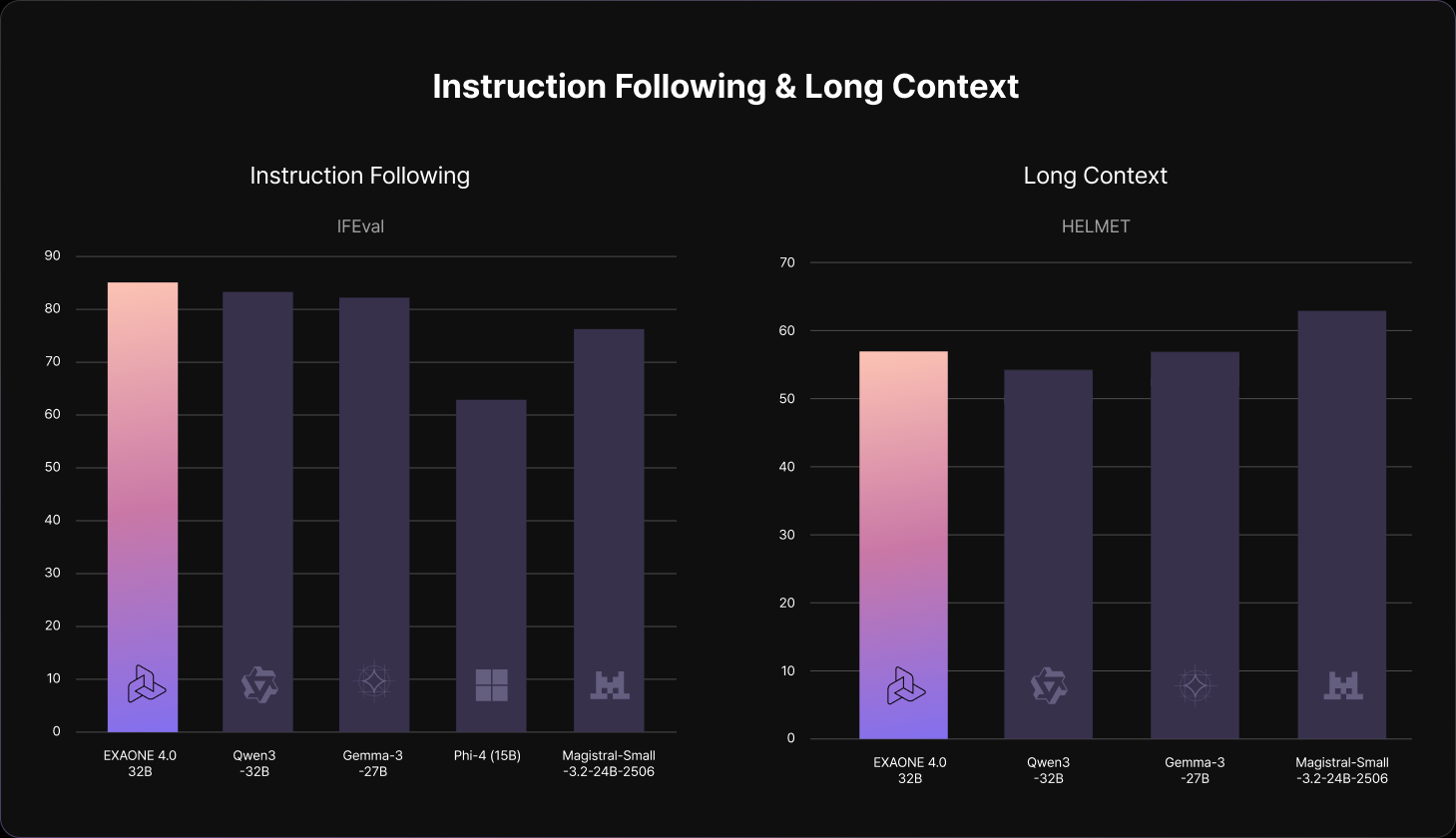Image resolution: width=1456 pixels, height=838 pixels.
Task: Select the "Phi-4 (15B)" axis label
Action: [x=487, y=756]
